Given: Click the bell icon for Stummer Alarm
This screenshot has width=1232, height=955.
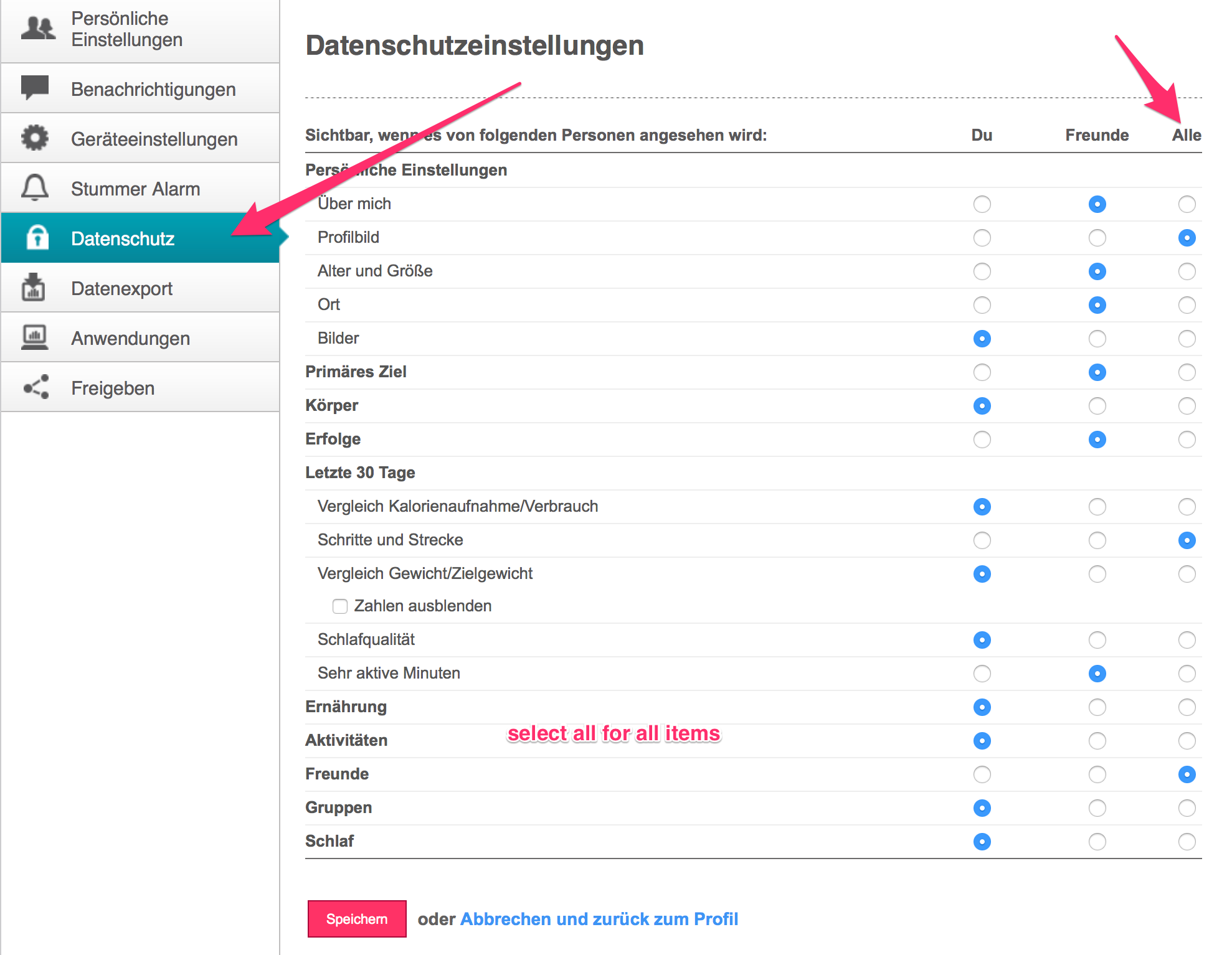Looking at the screenshot, I should click(35, 187).
